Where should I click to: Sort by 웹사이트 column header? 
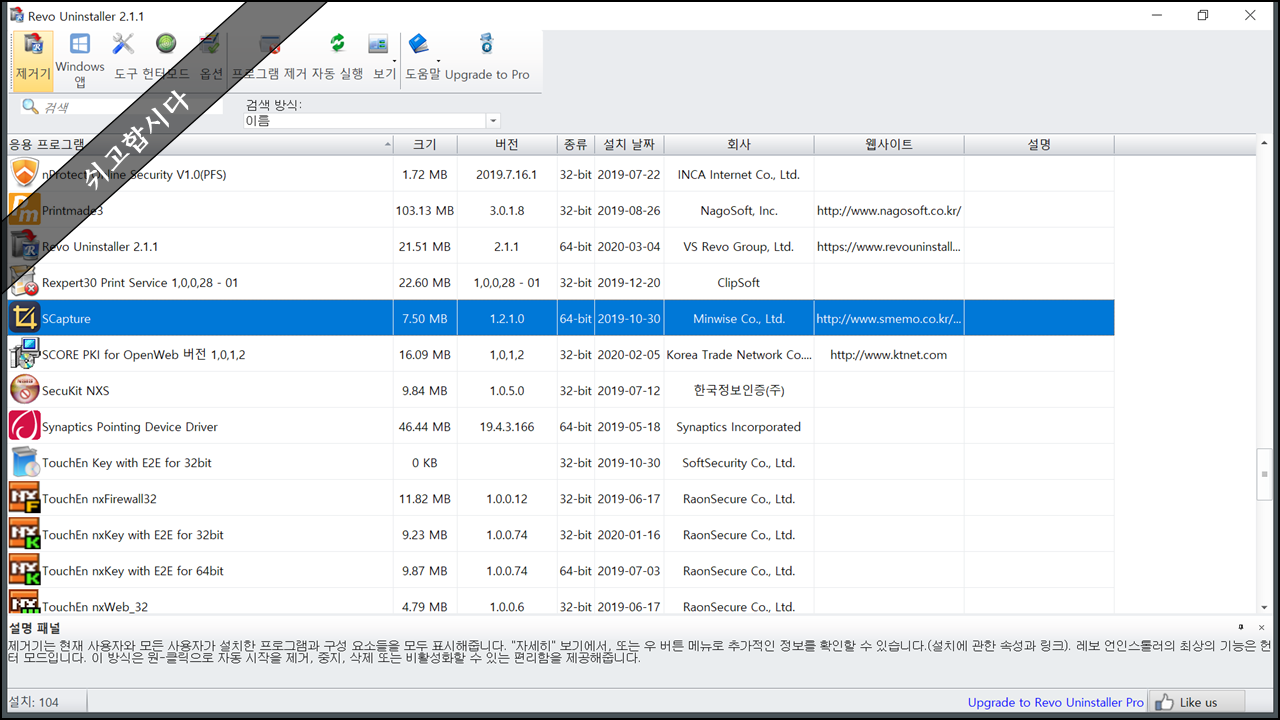coord(889,145)
